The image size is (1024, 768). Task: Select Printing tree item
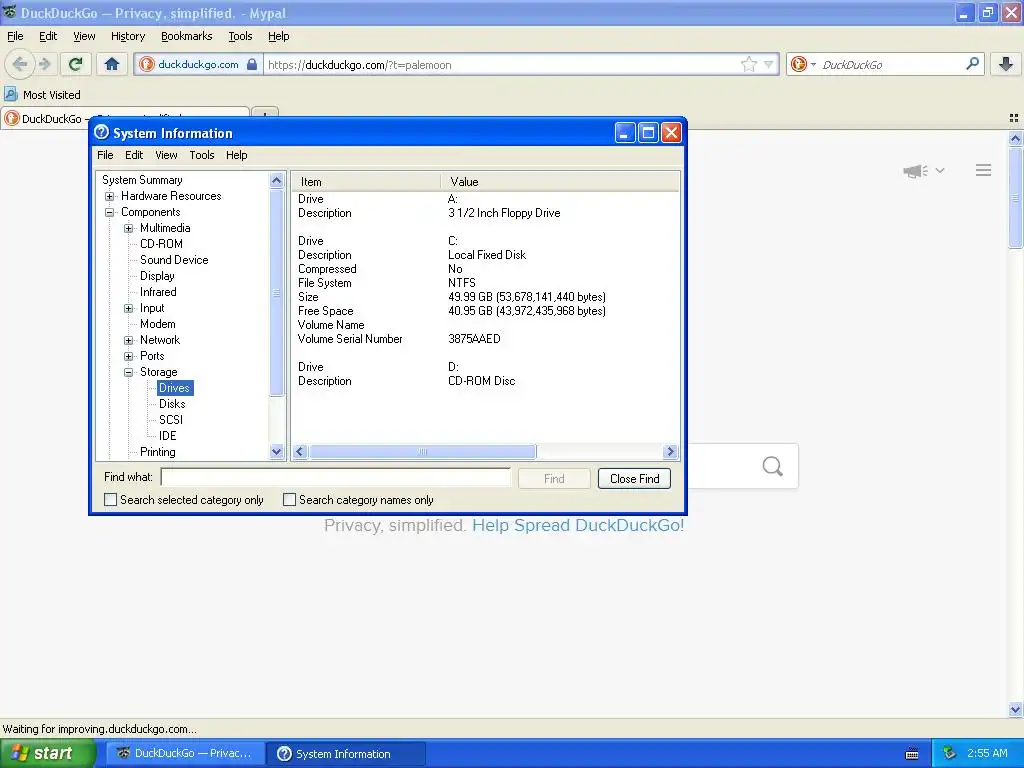[x=157, y=452]
